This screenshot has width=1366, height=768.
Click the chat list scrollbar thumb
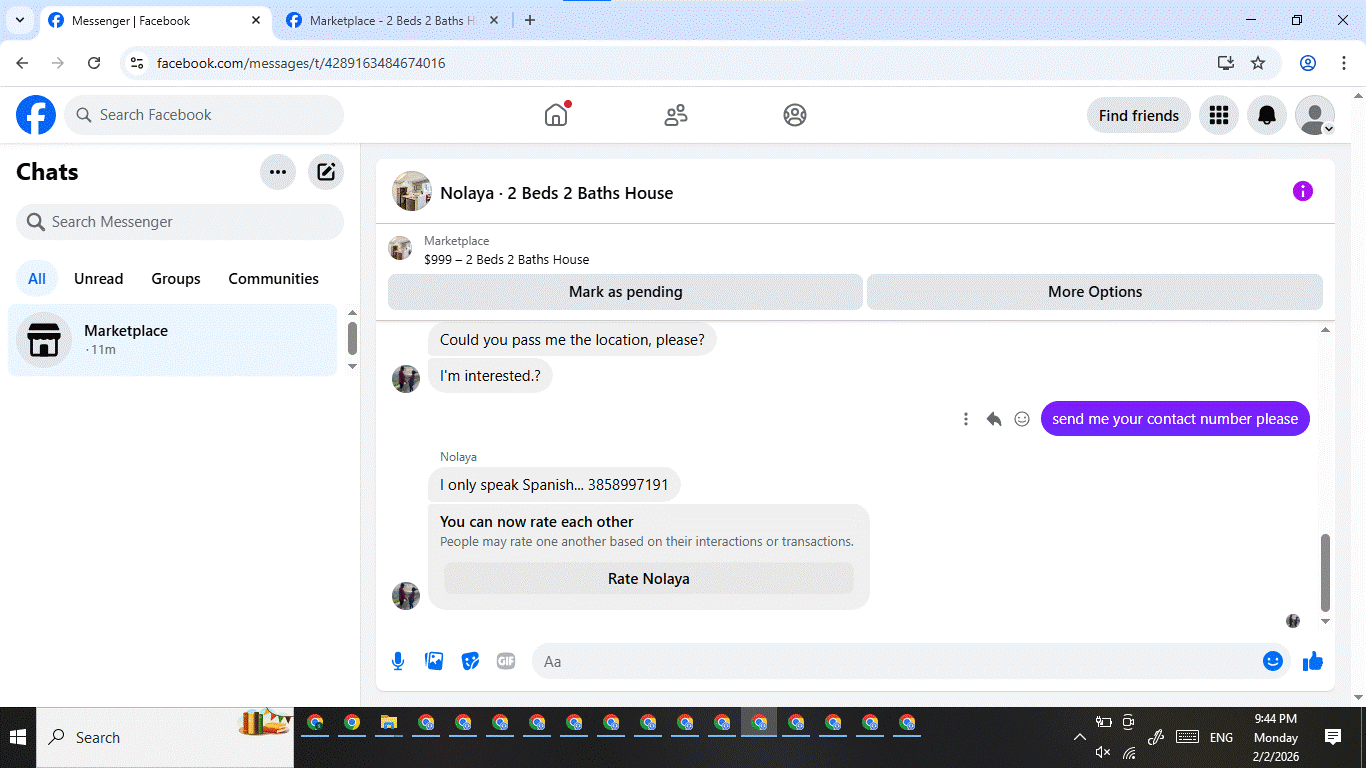352,338
